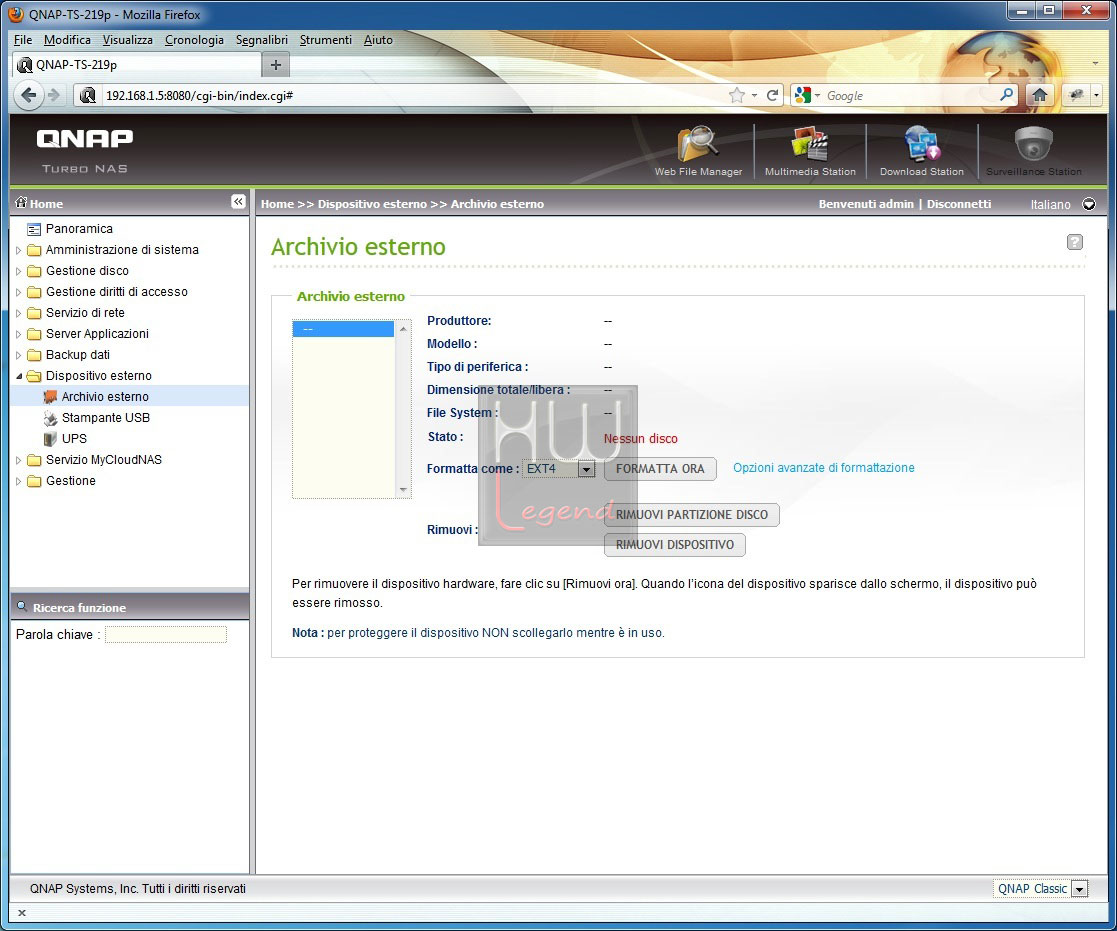Expand Backup dati folder
1117x931 pixels.
pos(19,355)
